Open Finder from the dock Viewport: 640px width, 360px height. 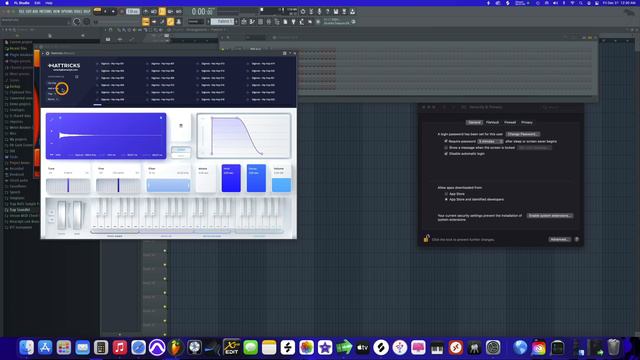click(x=27, y=348)
